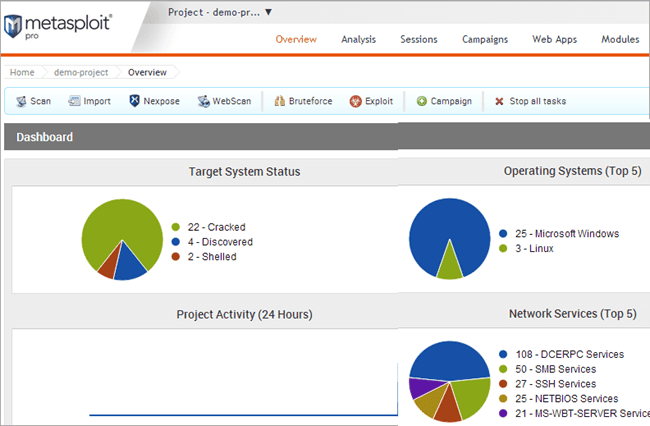Viewport: 650px width, 426px height.
Task: Switch to the Analysis tab
Action: (x=359, y=39)
